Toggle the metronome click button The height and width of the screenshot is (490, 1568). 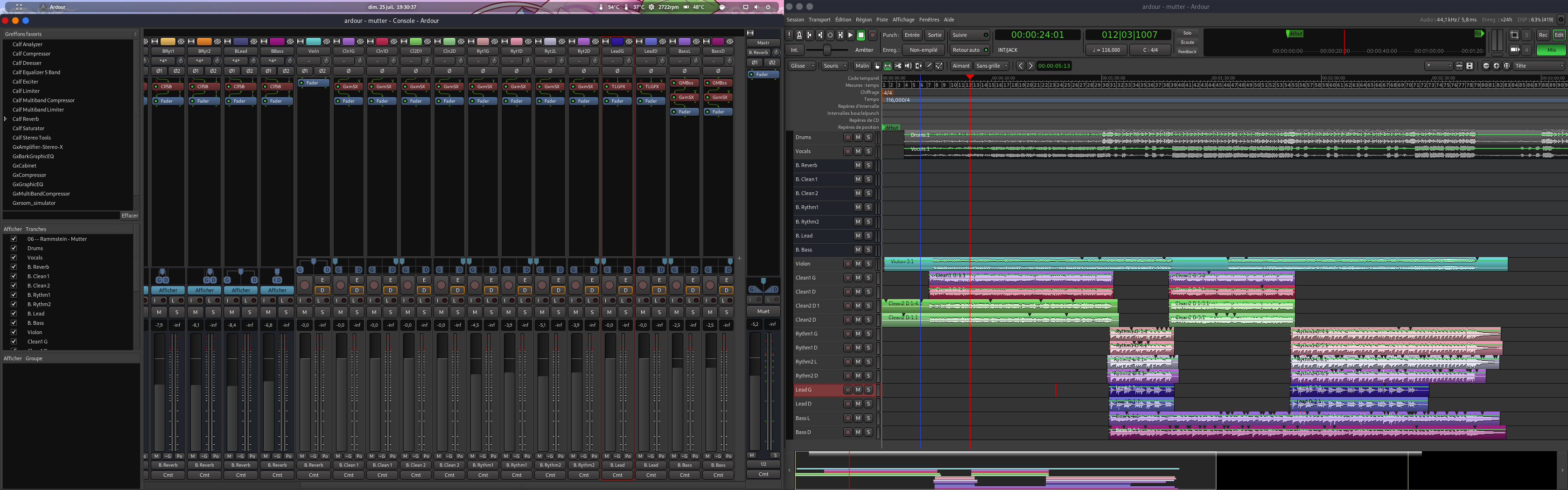point(799,35)
